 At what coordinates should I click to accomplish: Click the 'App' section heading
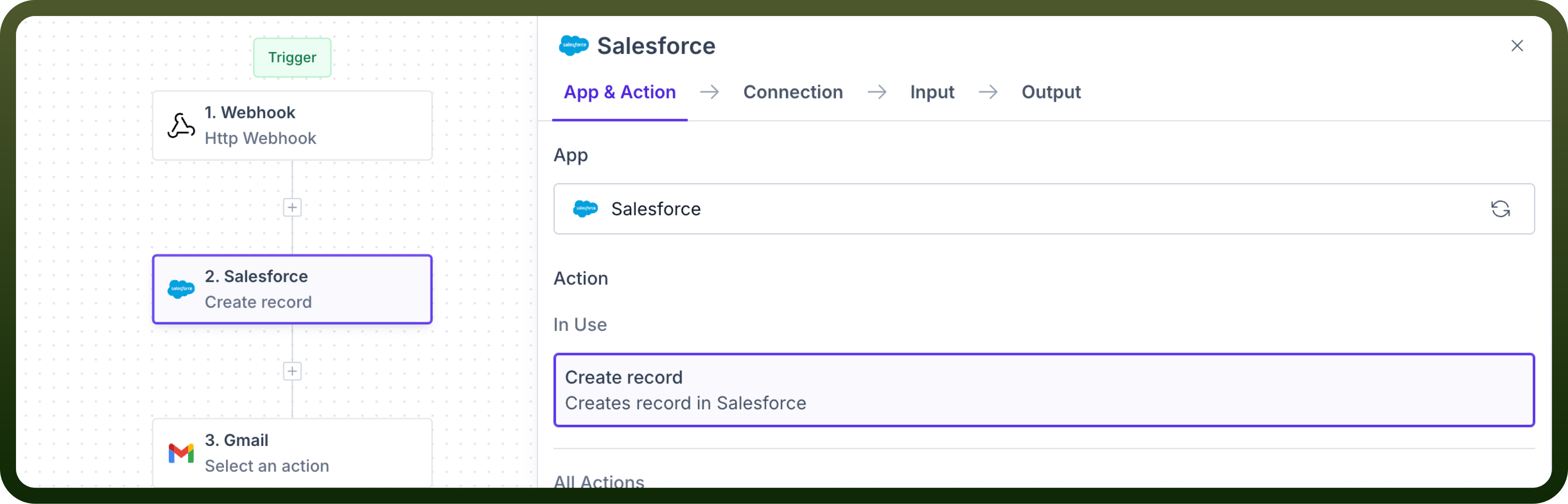570,155
